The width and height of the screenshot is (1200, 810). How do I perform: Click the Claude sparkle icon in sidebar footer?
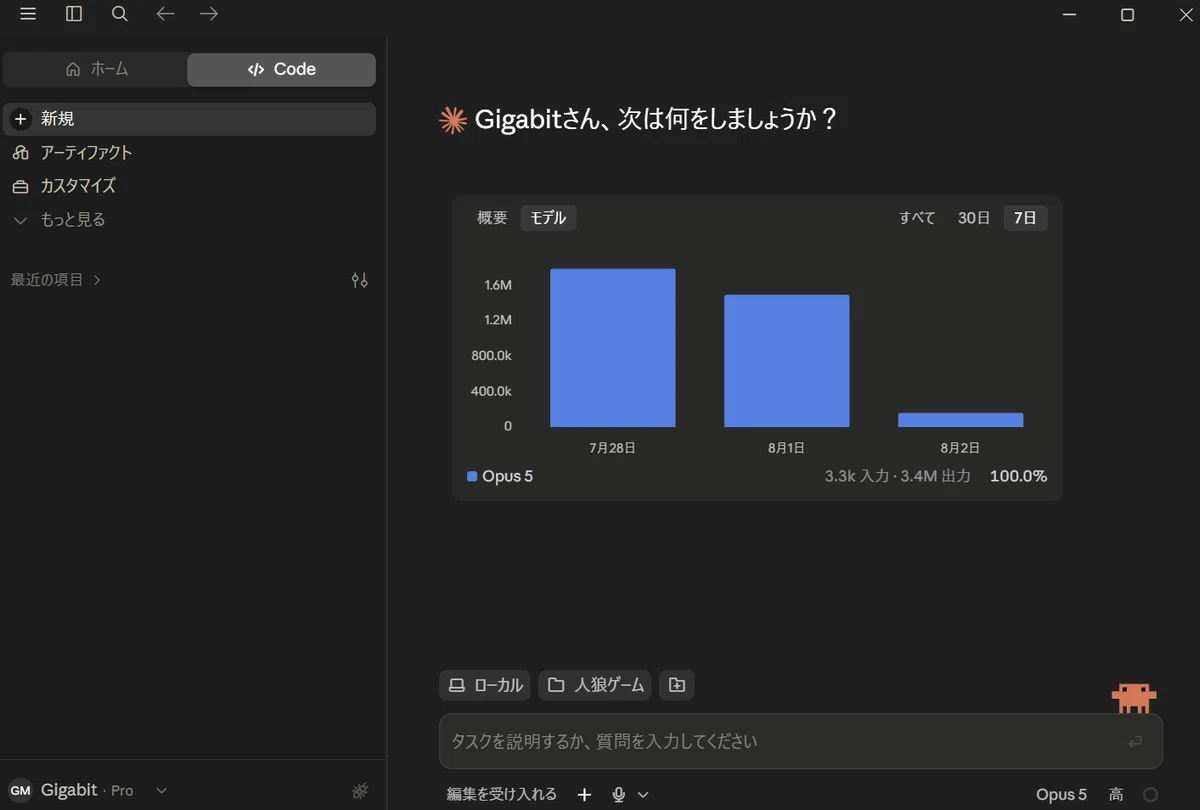point(361,791)
